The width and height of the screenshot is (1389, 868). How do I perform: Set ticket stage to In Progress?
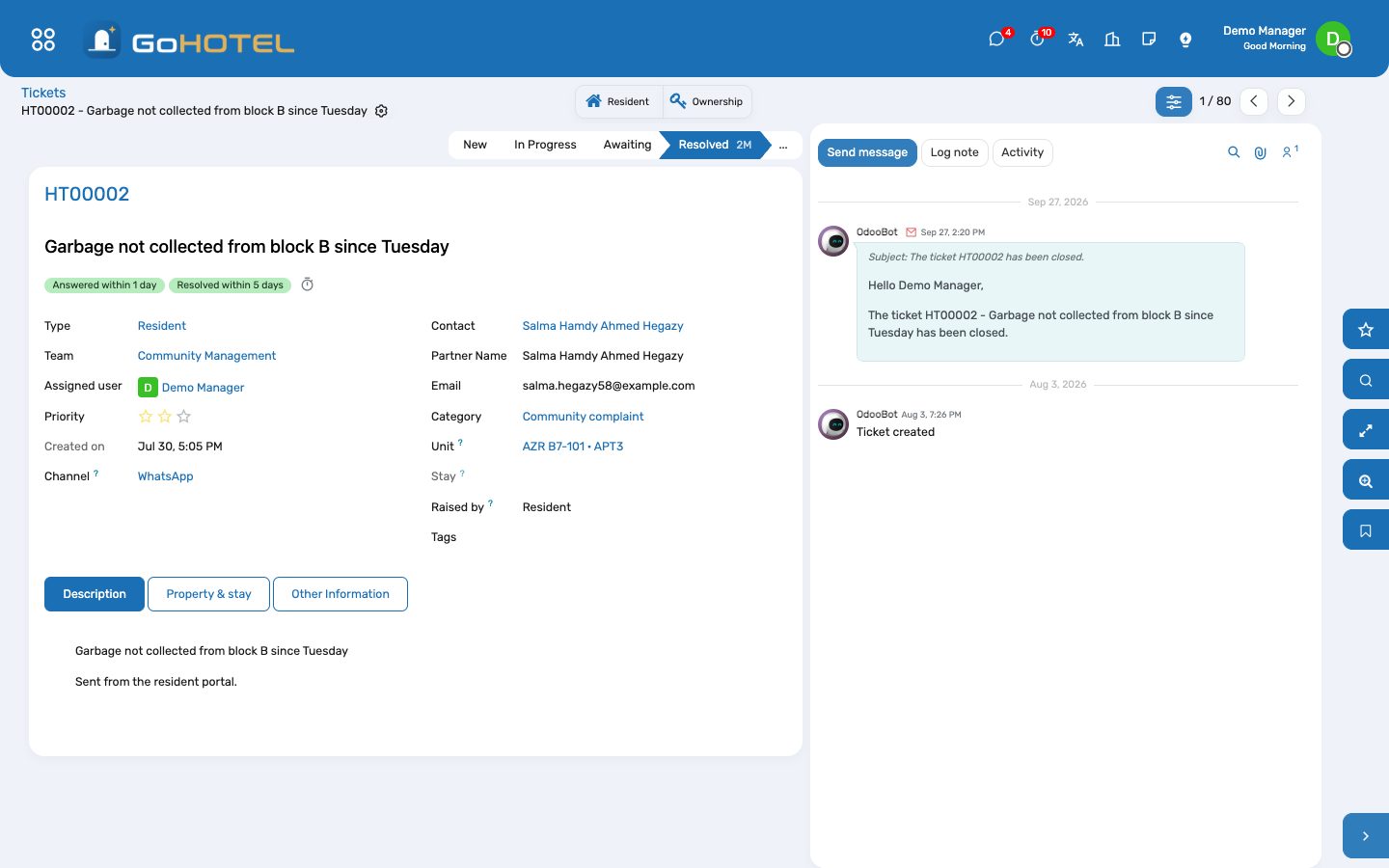545,145
